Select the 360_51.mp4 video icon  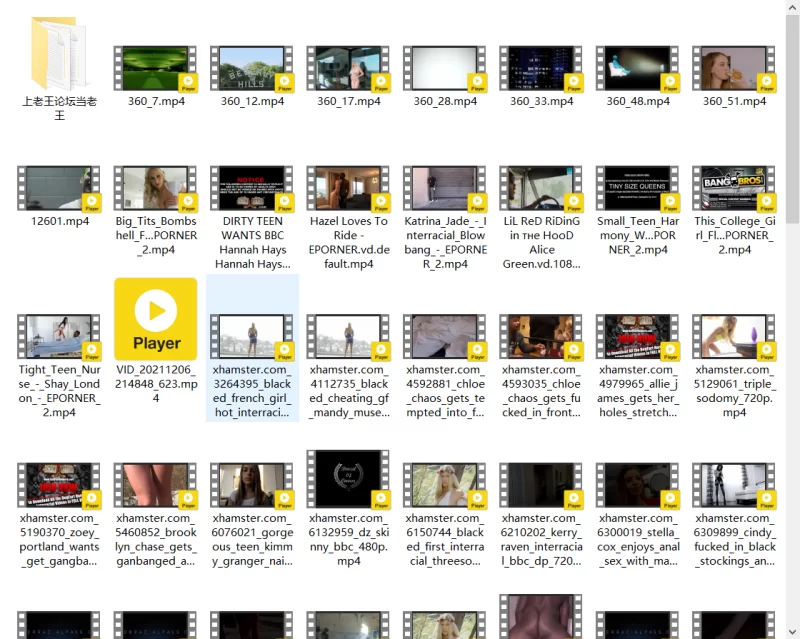pyautogui.click(x=734, y=68)
